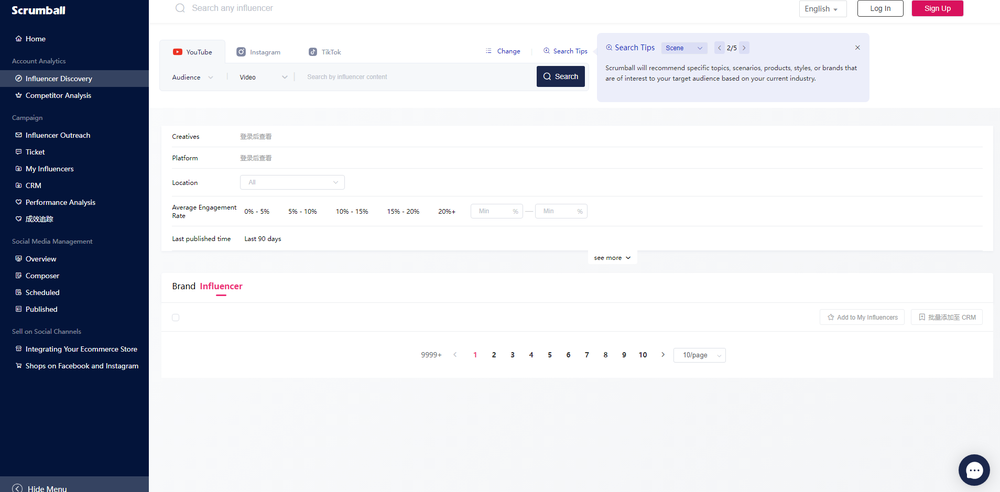The height and width of the screenshot is (492, 1000).
Task: Click the TikTok logo icon
Action: (312, 52)
